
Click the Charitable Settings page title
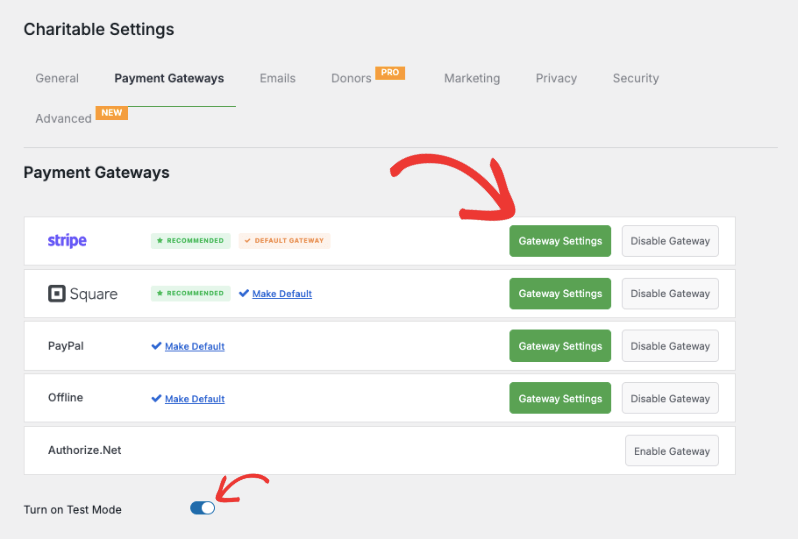point(99,30)
